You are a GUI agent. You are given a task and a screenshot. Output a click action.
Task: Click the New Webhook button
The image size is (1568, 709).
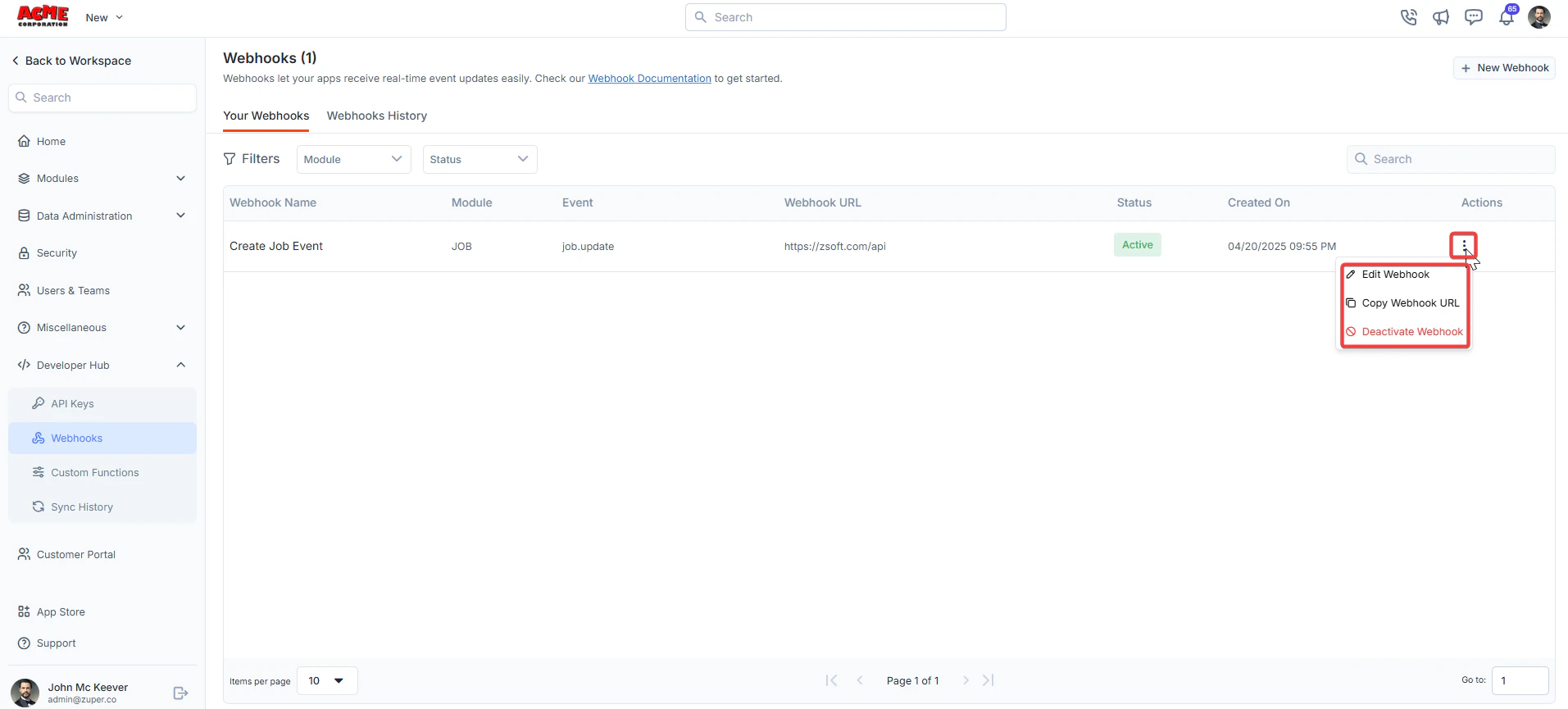point(1504,68)
